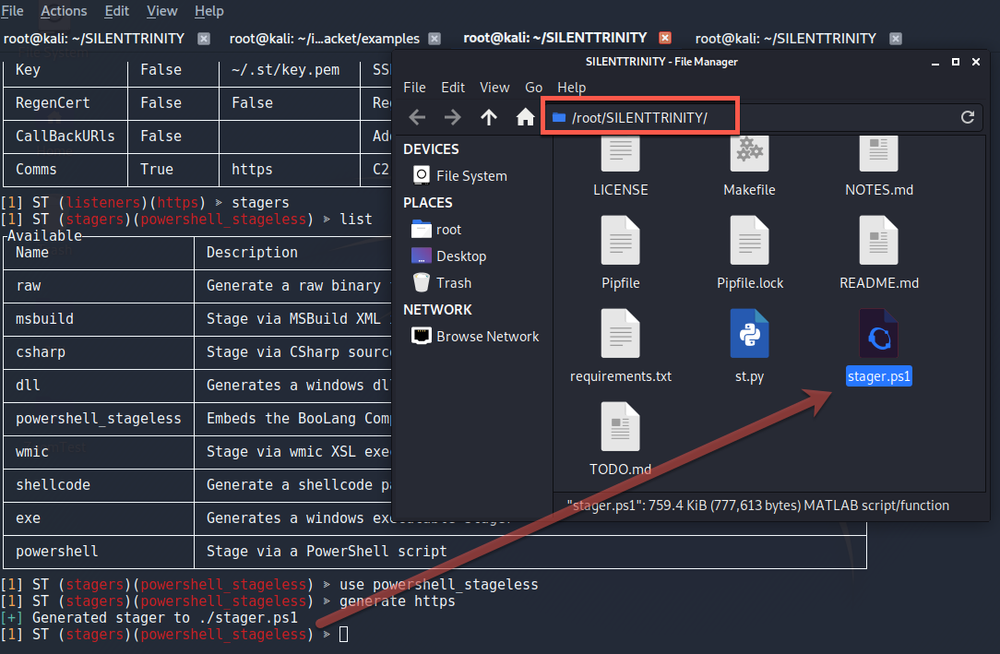
Task: Click the folder icon in location bar
Action: 559,117
